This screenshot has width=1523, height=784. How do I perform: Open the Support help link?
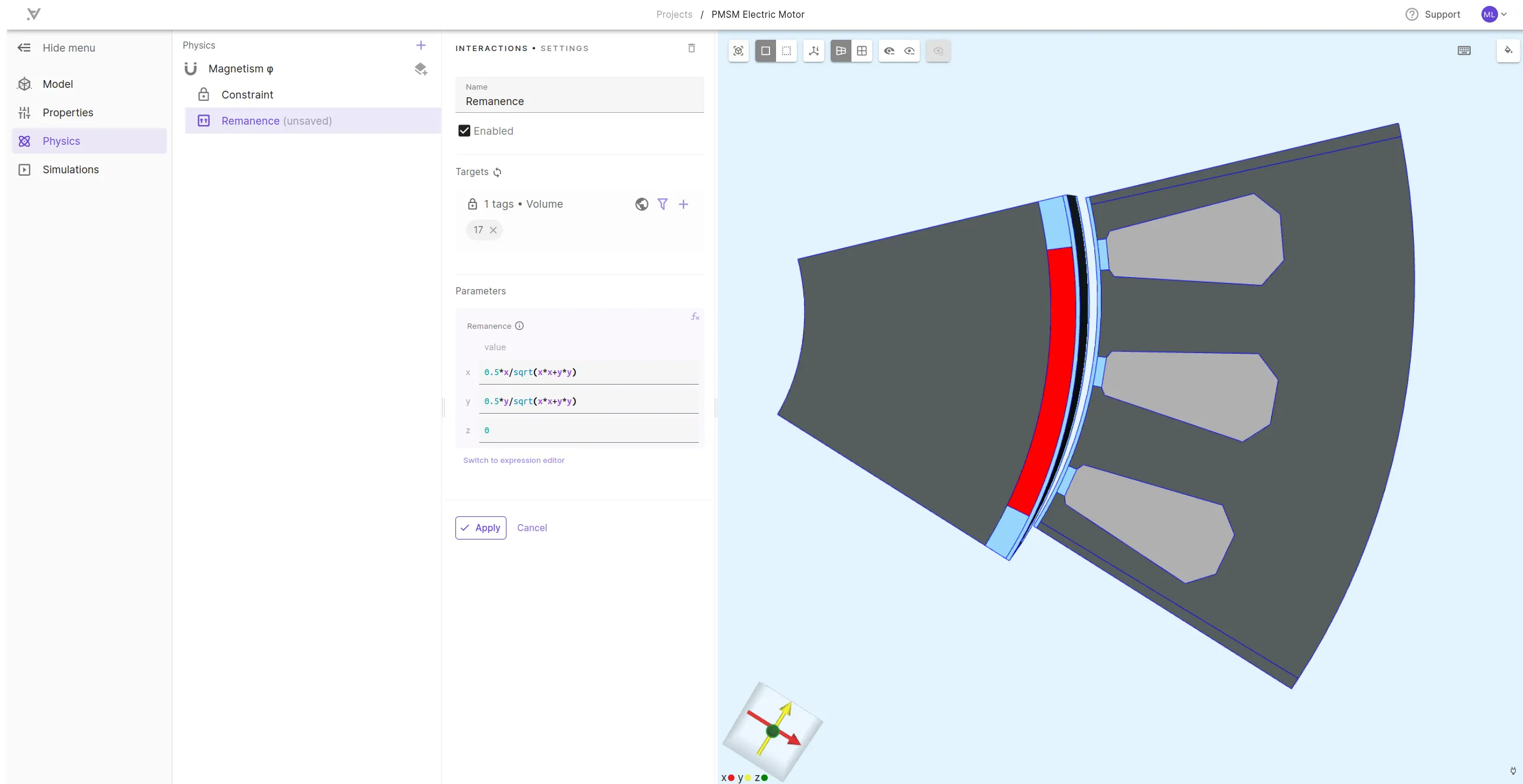(1433, 14)
